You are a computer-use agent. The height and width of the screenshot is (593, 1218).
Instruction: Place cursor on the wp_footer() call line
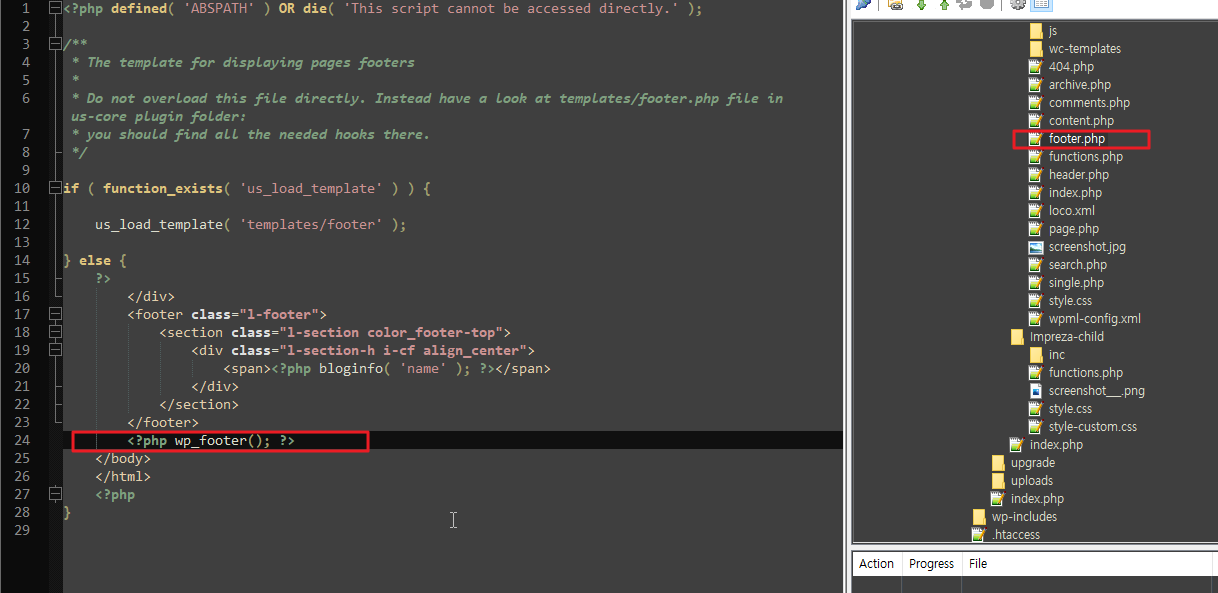point(211,440)
